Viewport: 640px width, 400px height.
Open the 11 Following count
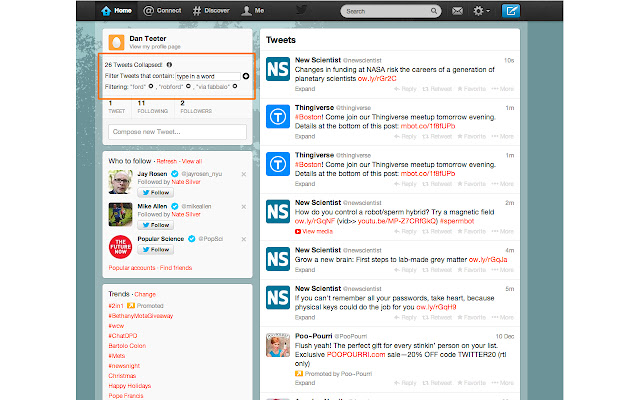coord(152,107)
